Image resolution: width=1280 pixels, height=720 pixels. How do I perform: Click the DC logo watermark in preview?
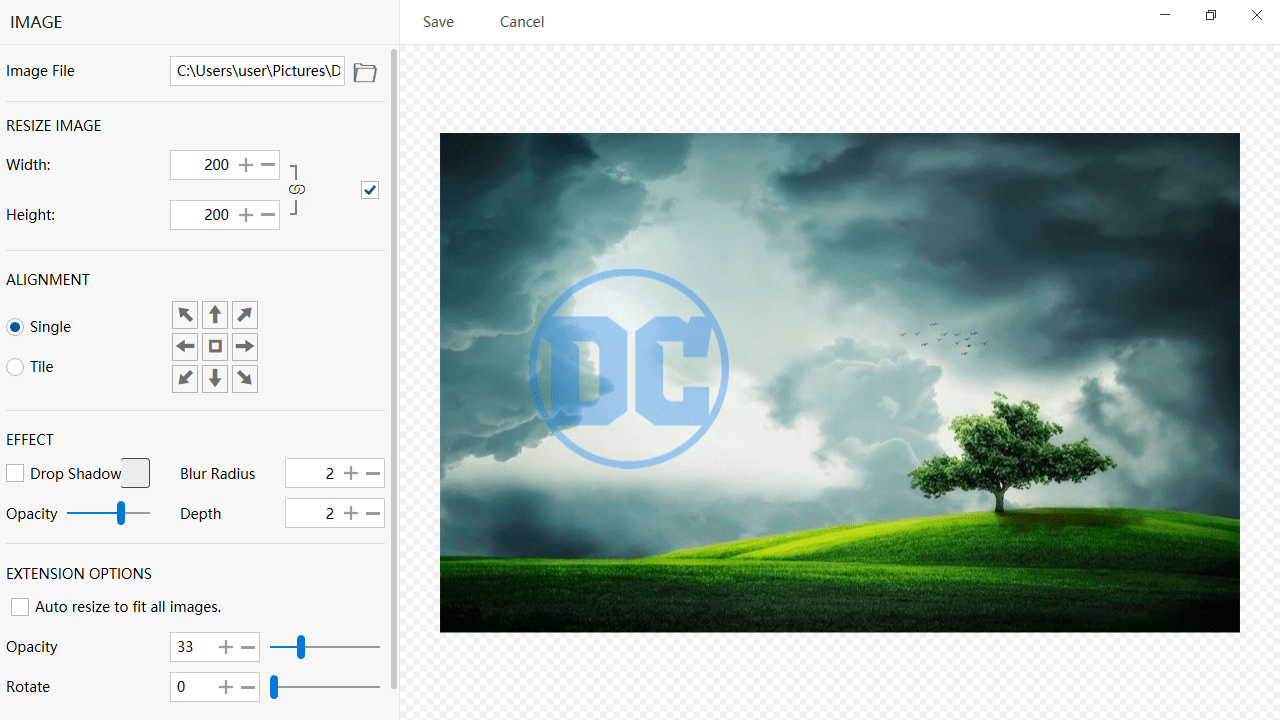click(629, 368)
